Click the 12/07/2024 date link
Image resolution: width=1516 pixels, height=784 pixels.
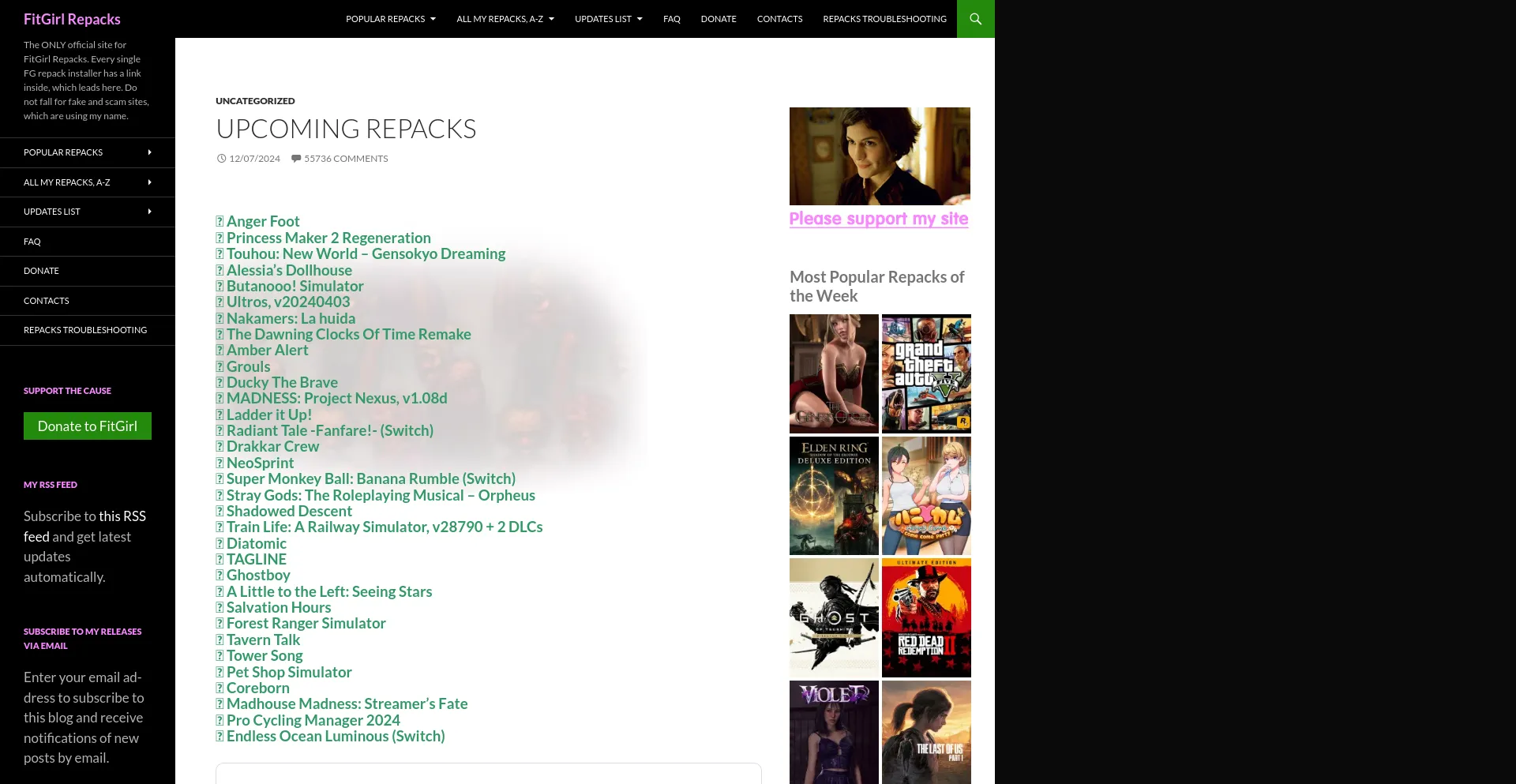click(x=254, y=159)
